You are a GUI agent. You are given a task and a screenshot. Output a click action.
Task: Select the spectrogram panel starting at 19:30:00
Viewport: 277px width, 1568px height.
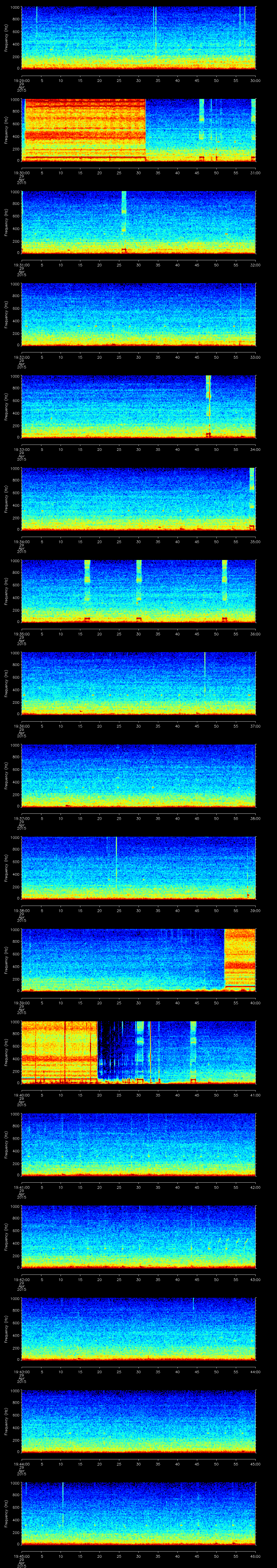click(138, 130)
